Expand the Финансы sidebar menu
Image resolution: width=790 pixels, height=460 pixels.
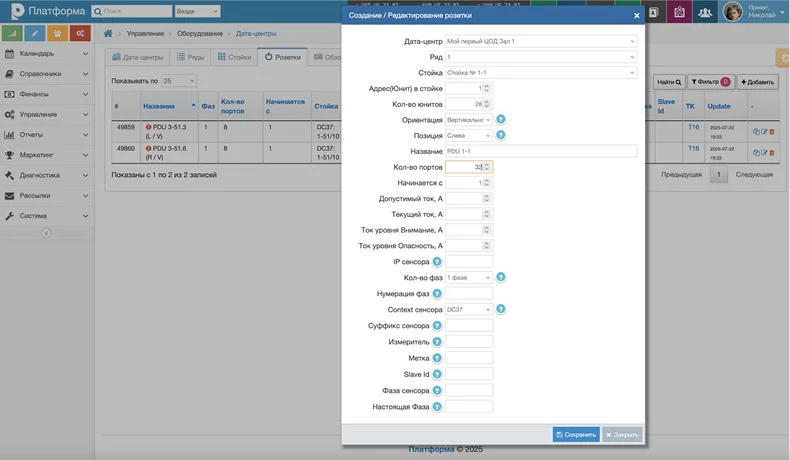(47, 94)
